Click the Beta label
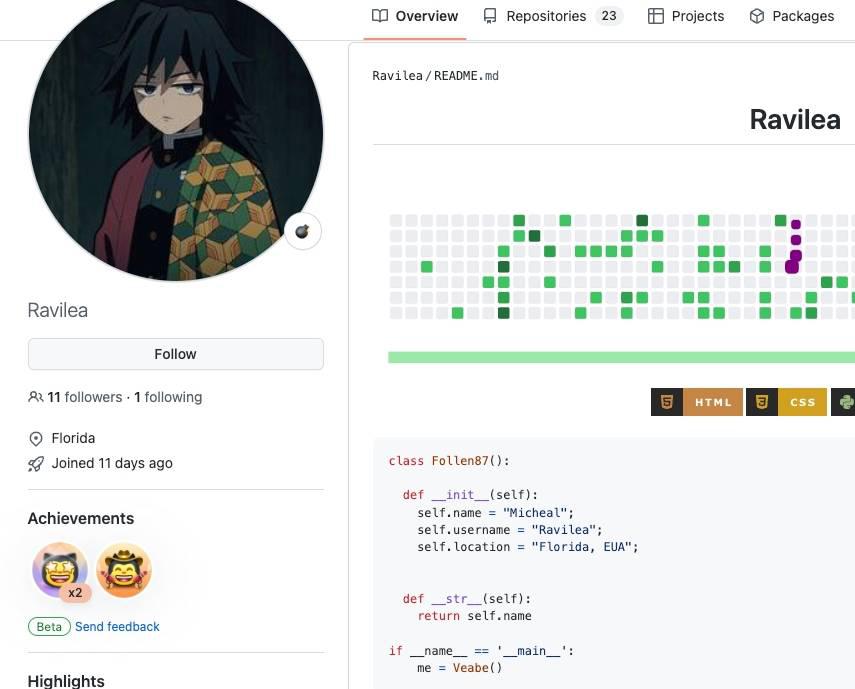 coord(49,627)
